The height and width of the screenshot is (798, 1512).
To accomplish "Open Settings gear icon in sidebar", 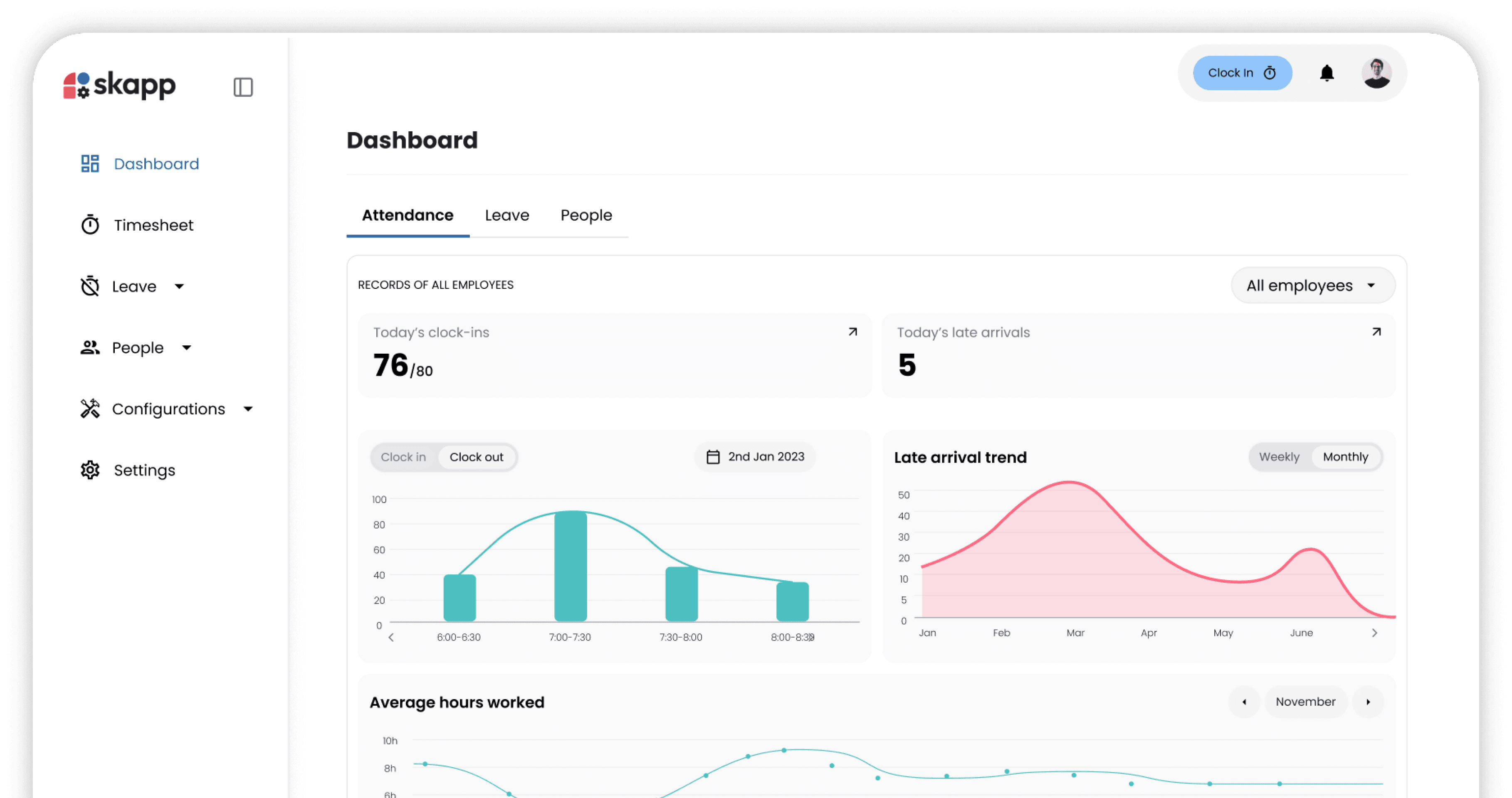I will (x=90, y=470).
